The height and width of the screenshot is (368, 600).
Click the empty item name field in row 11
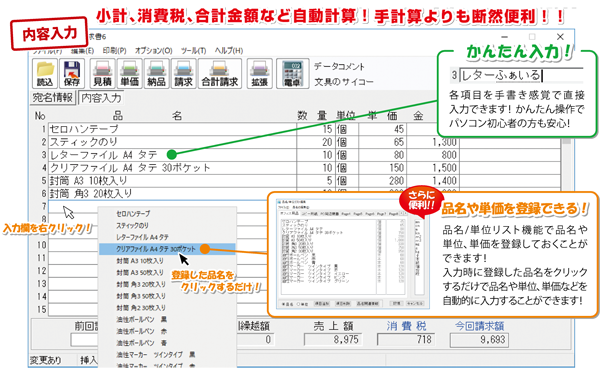pyautogui.click(x=73, y=258)
